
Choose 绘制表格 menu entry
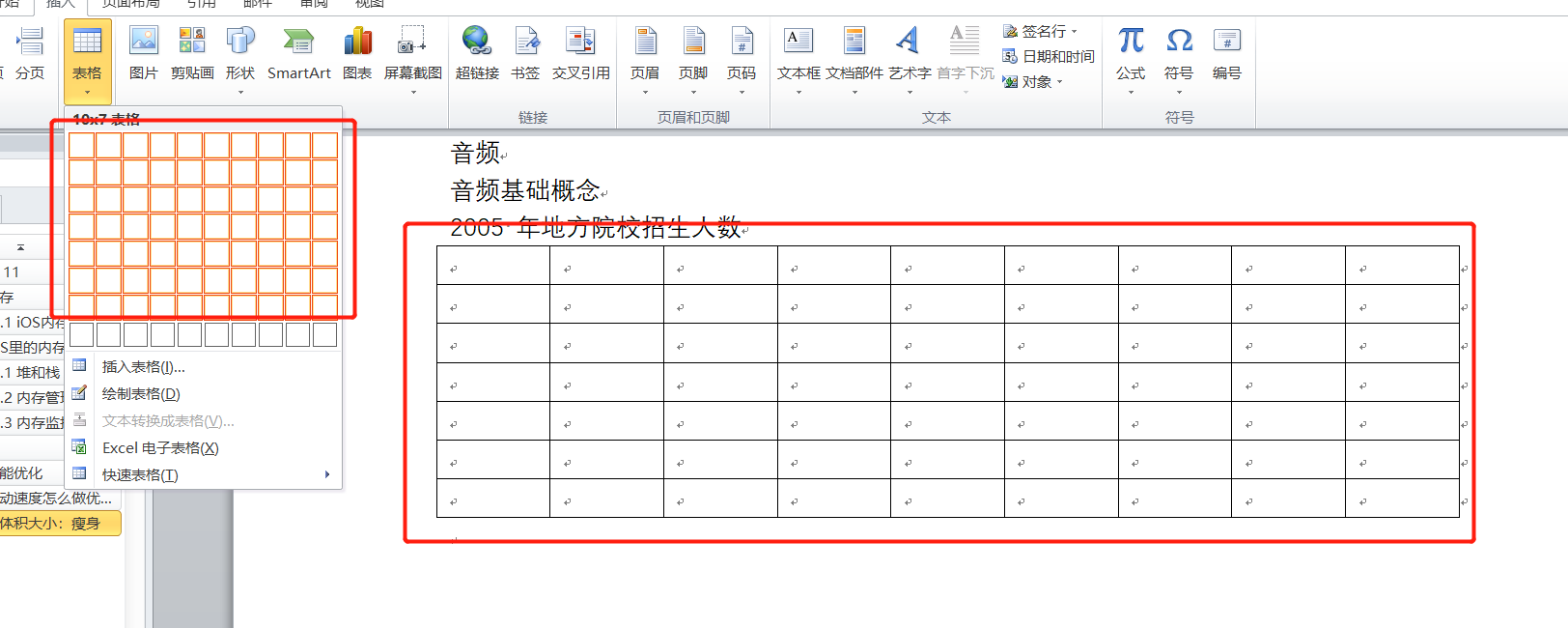pos(141,393)
